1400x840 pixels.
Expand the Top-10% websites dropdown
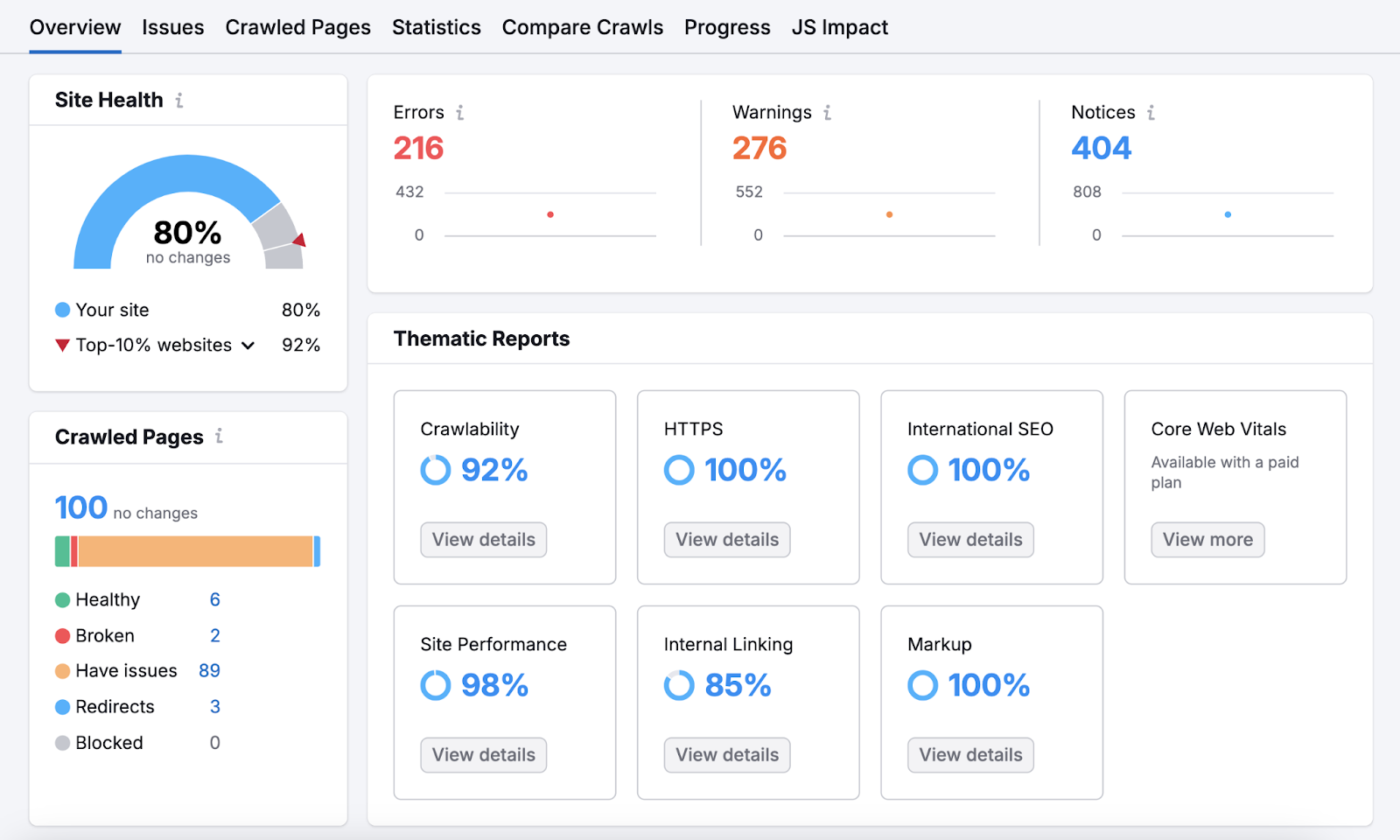coord(248,345)
